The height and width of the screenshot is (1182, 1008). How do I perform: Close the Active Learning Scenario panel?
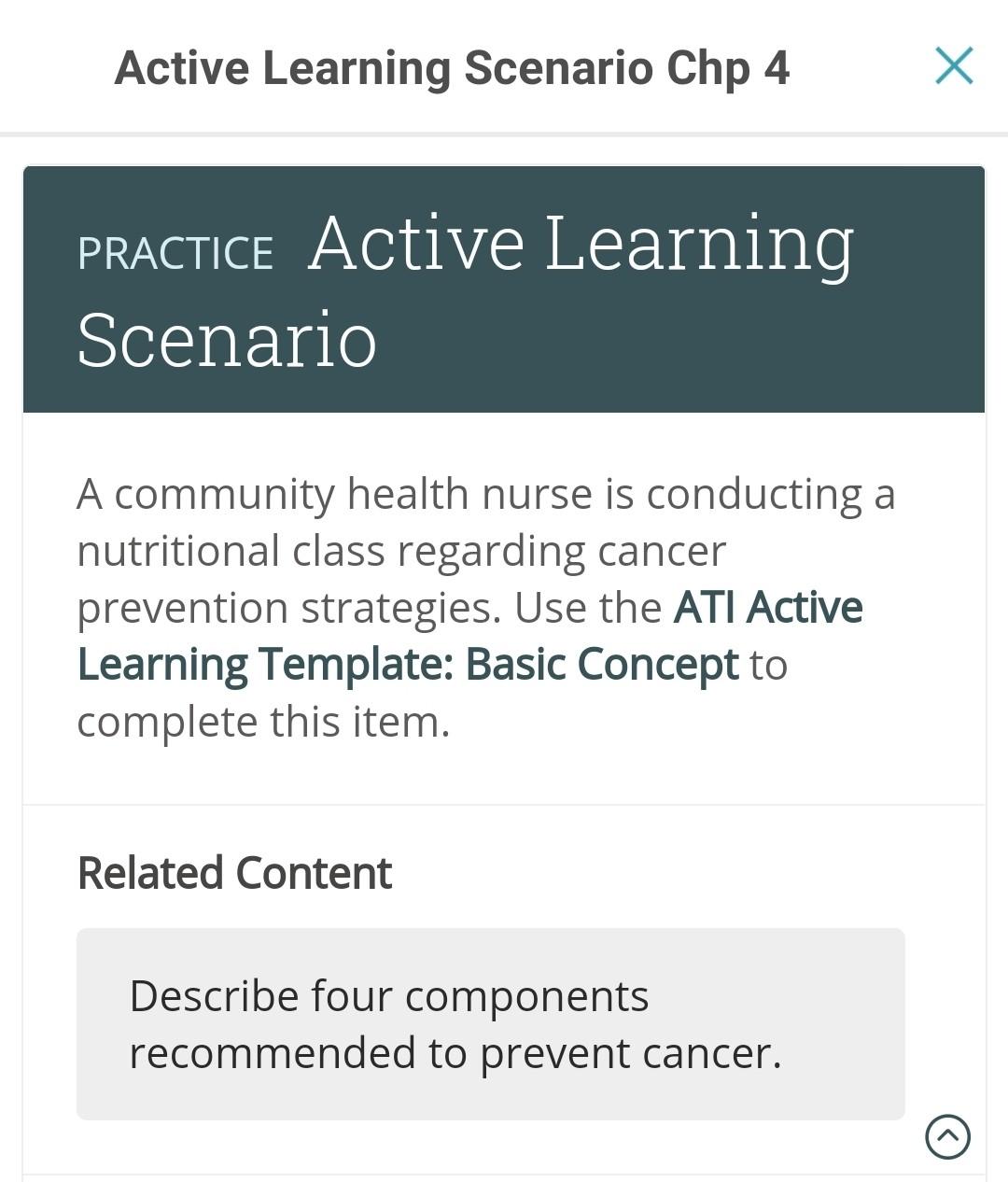(954, 66)
